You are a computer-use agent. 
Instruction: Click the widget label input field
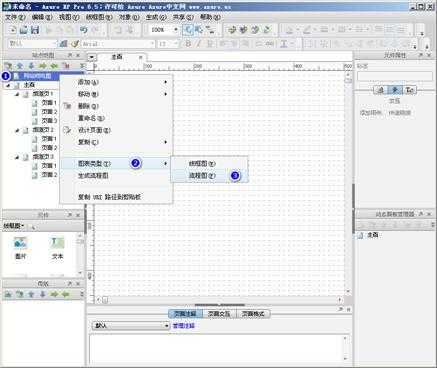[395, 76]
